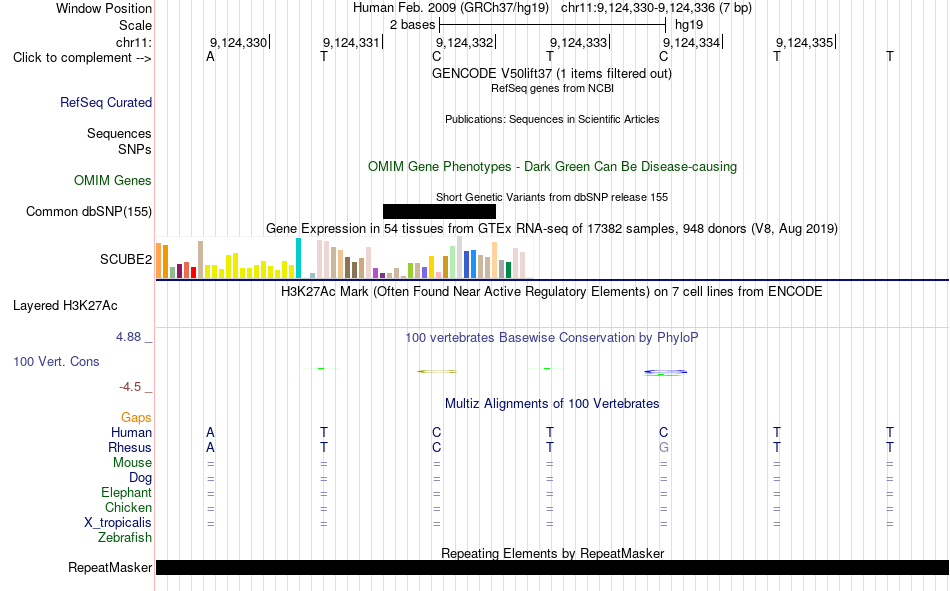This screenshot has width=950, height=591.
Task: Click the Gaps label in Multiz track
Action: click(x=136, y=418)
